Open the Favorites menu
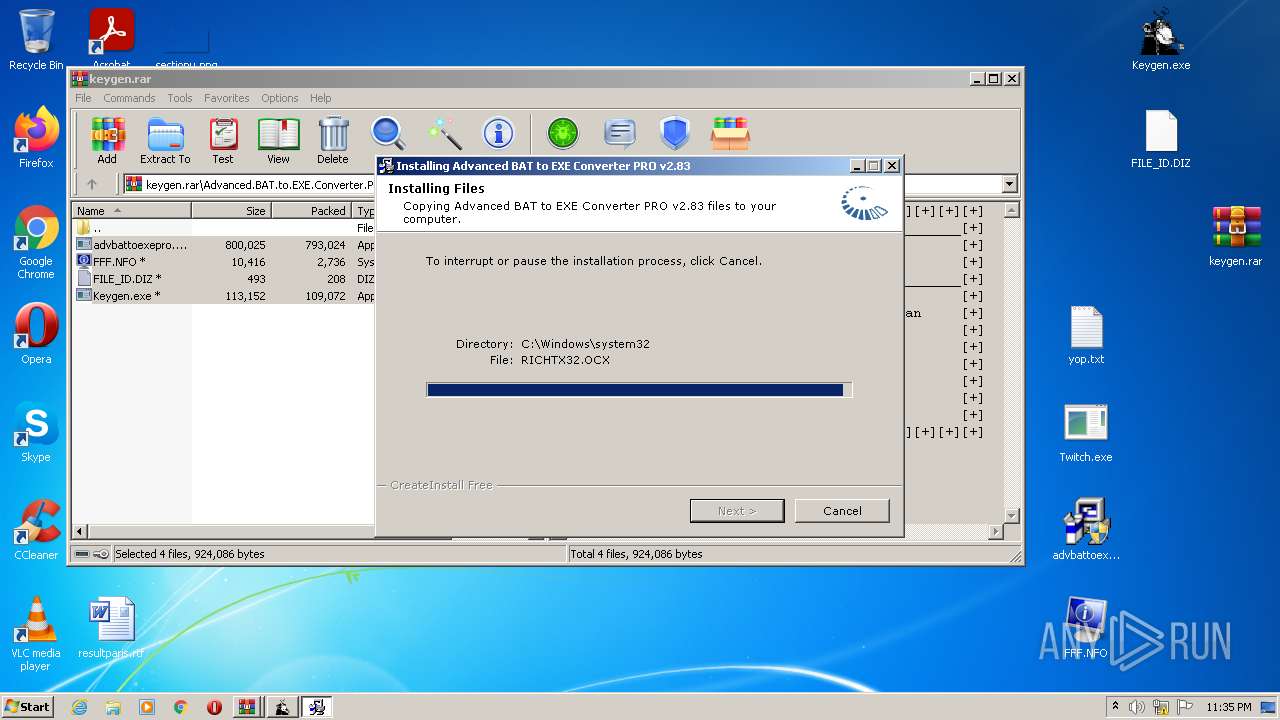 pos(227,98)
